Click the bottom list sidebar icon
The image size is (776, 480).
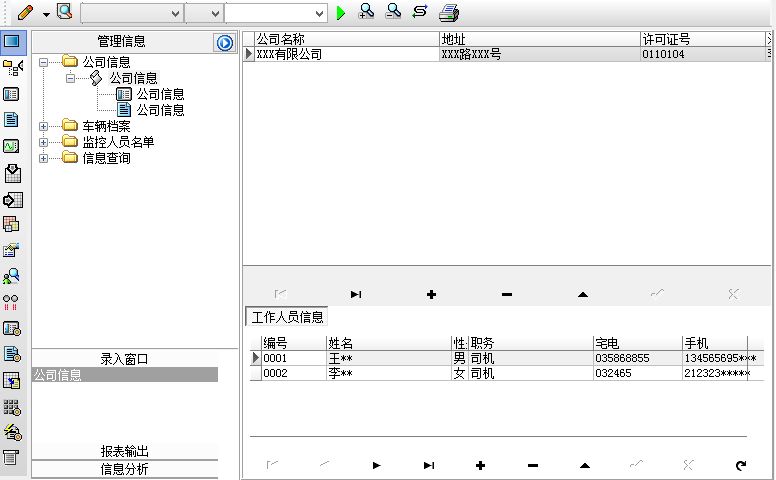pyautogui.click(x=11, y=458)
